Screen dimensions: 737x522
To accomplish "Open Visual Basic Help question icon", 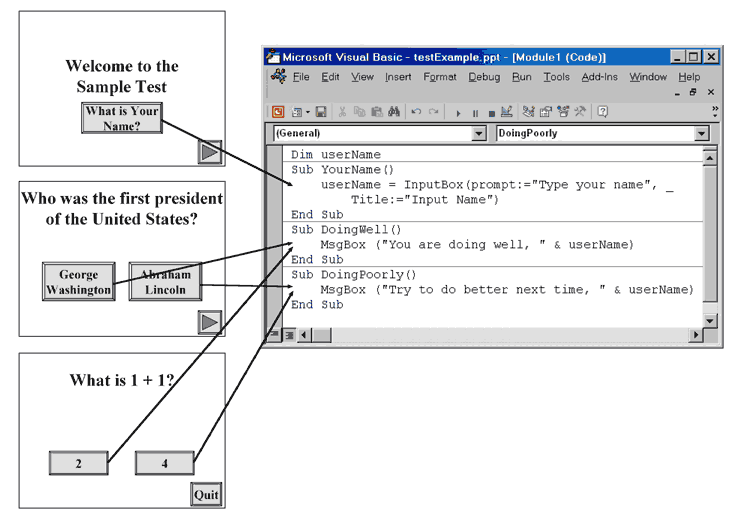I will 603,112.
